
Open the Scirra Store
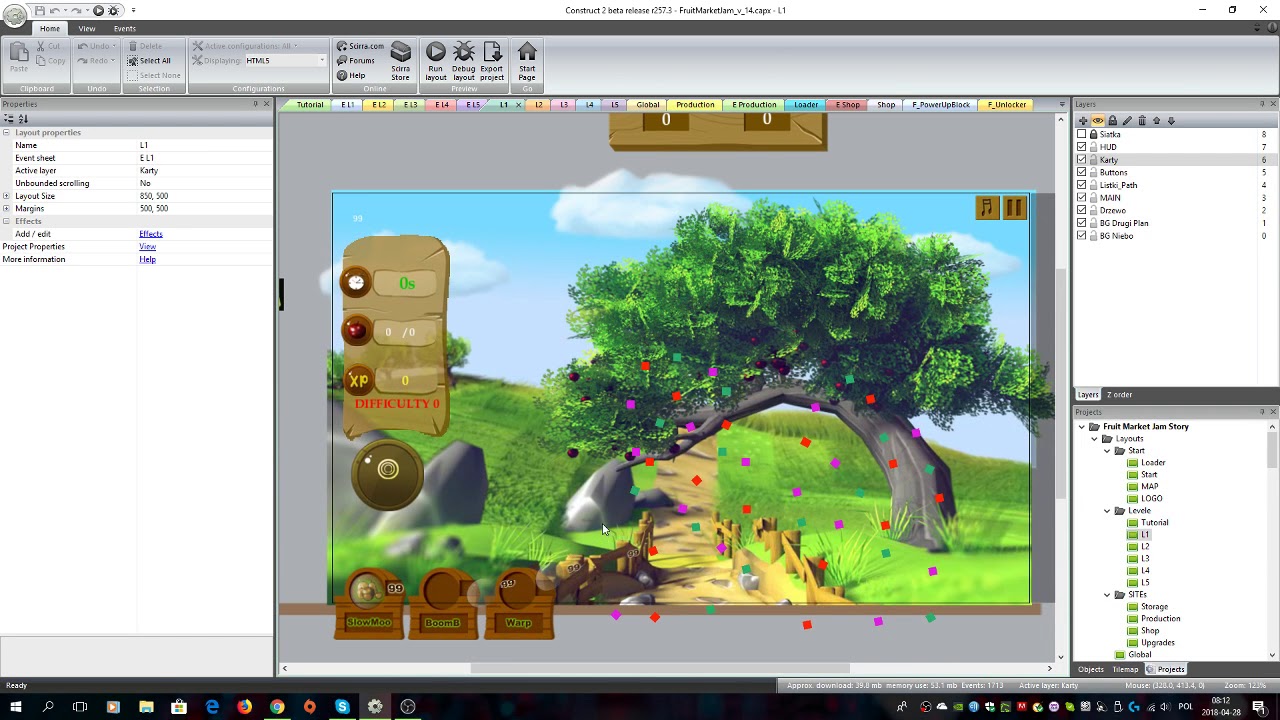[401, 62]
